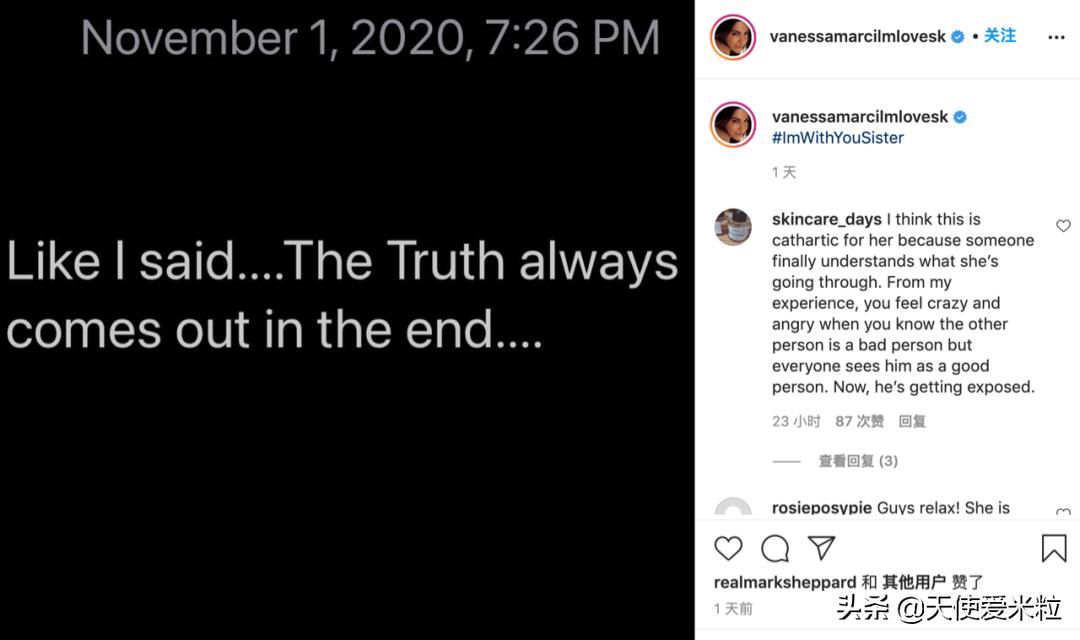
Task: Share the post via paper plane icon
Action: coord(821,548)
